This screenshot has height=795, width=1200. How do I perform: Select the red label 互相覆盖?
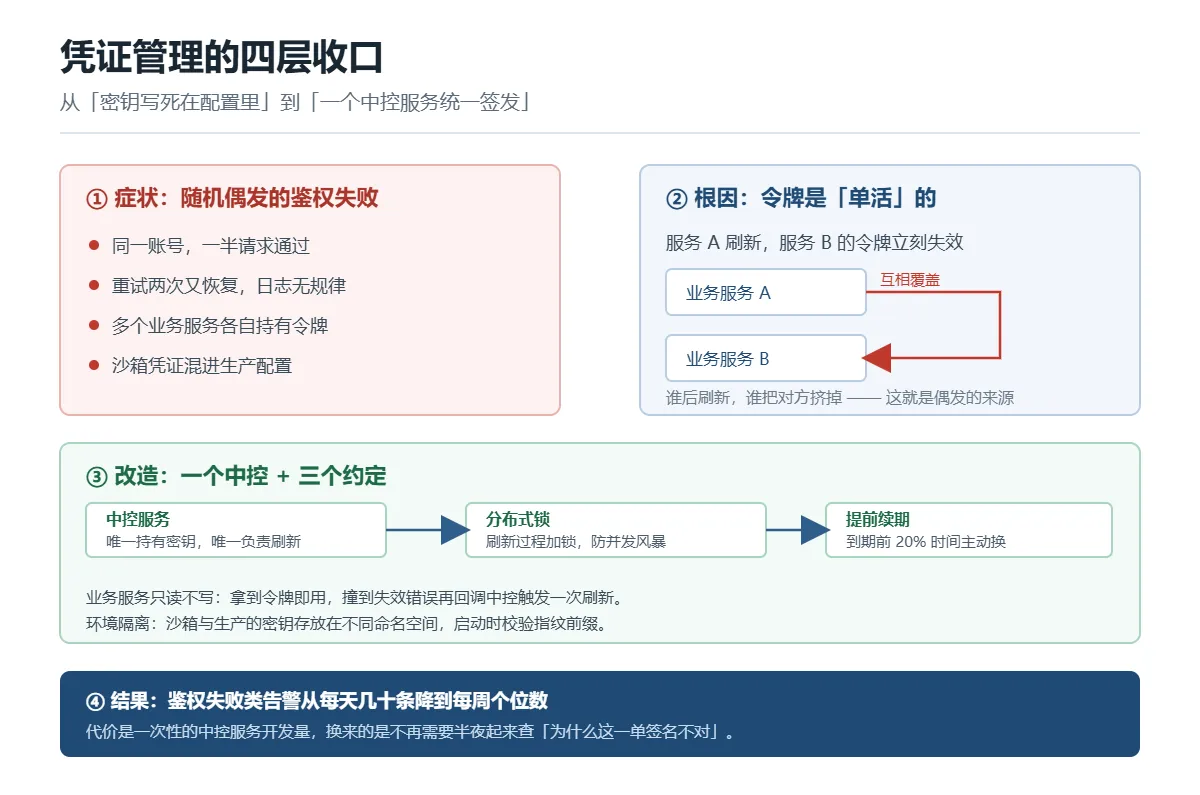click(x=910, y=280)
